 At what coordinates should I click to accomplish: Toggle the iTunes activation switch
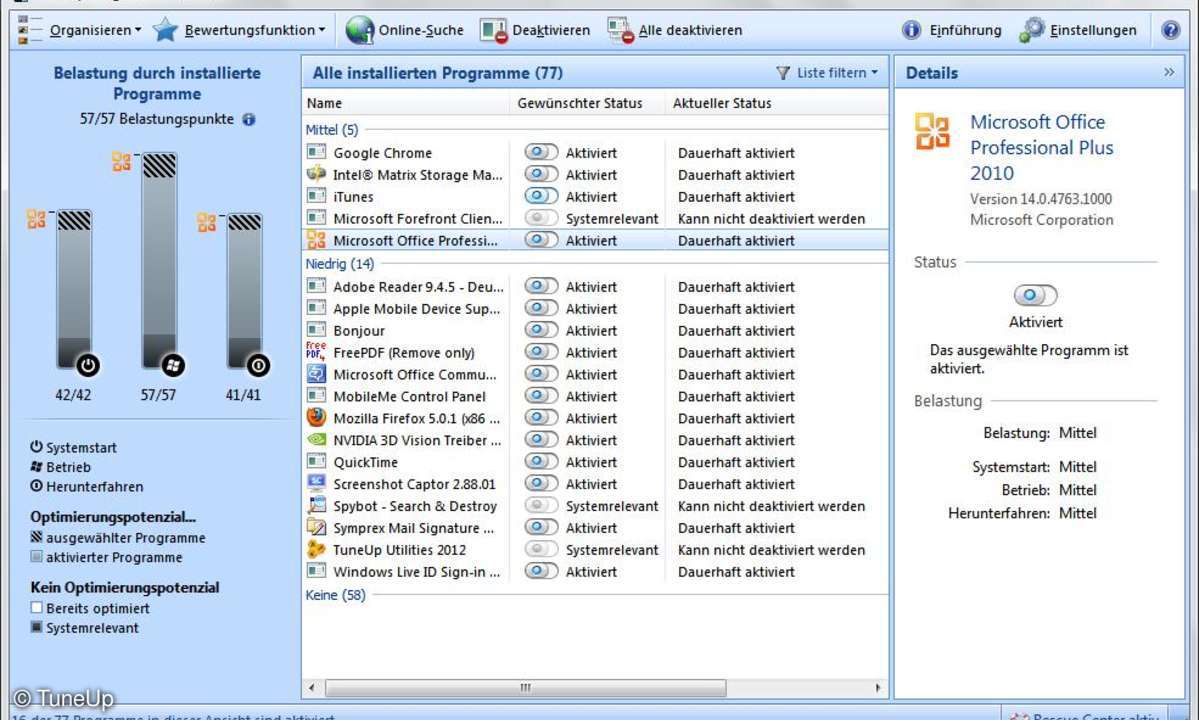[541, 196]
